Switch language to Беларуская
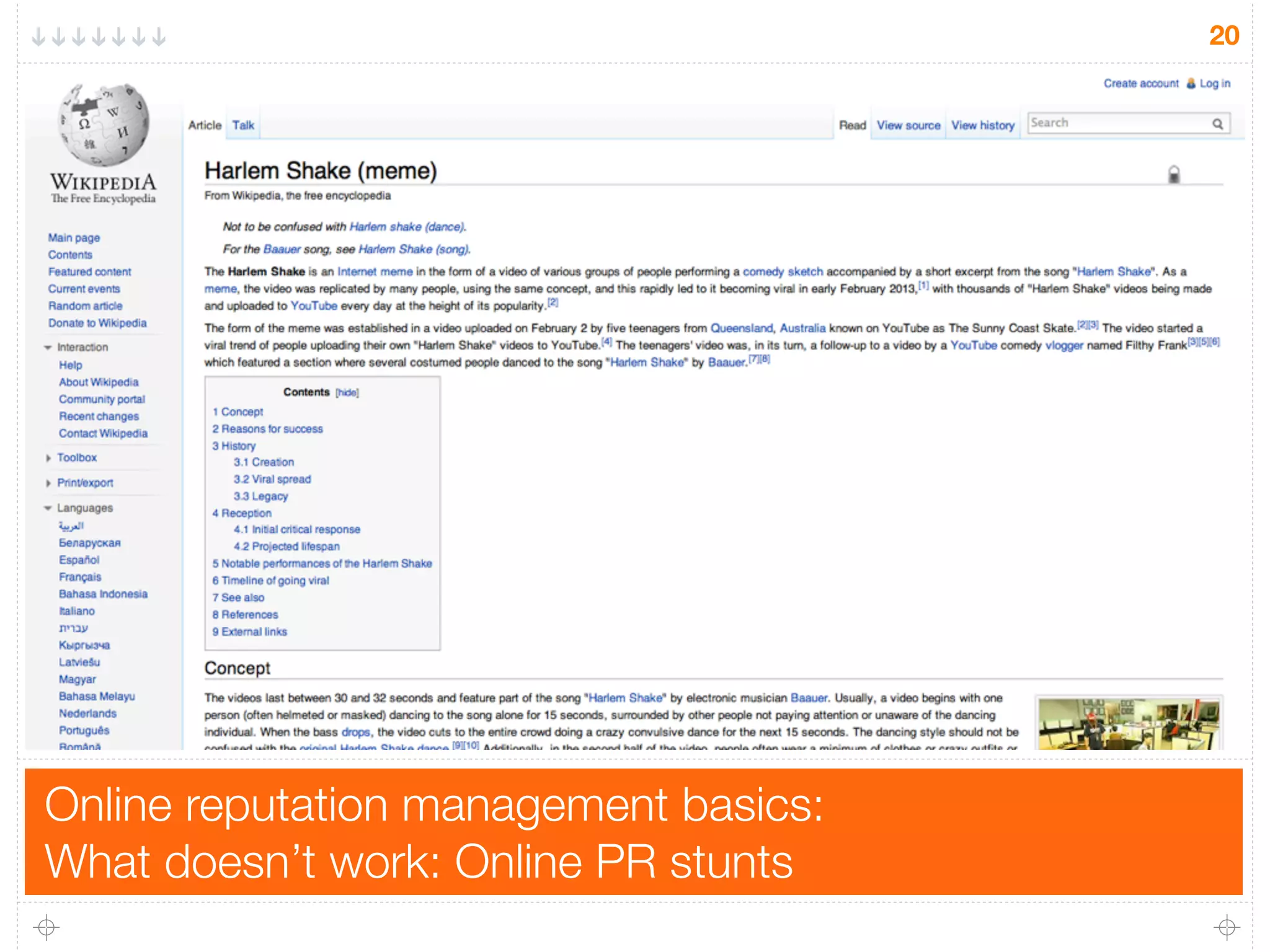The image size is (1270, 952). coord(90,543)
